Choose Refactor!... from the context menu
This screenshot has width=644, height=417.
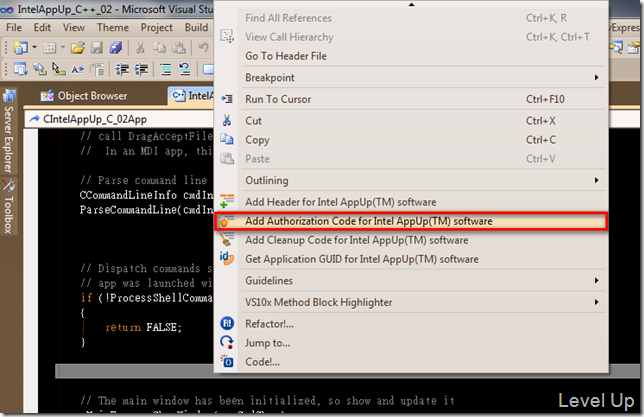pos(411,324)
